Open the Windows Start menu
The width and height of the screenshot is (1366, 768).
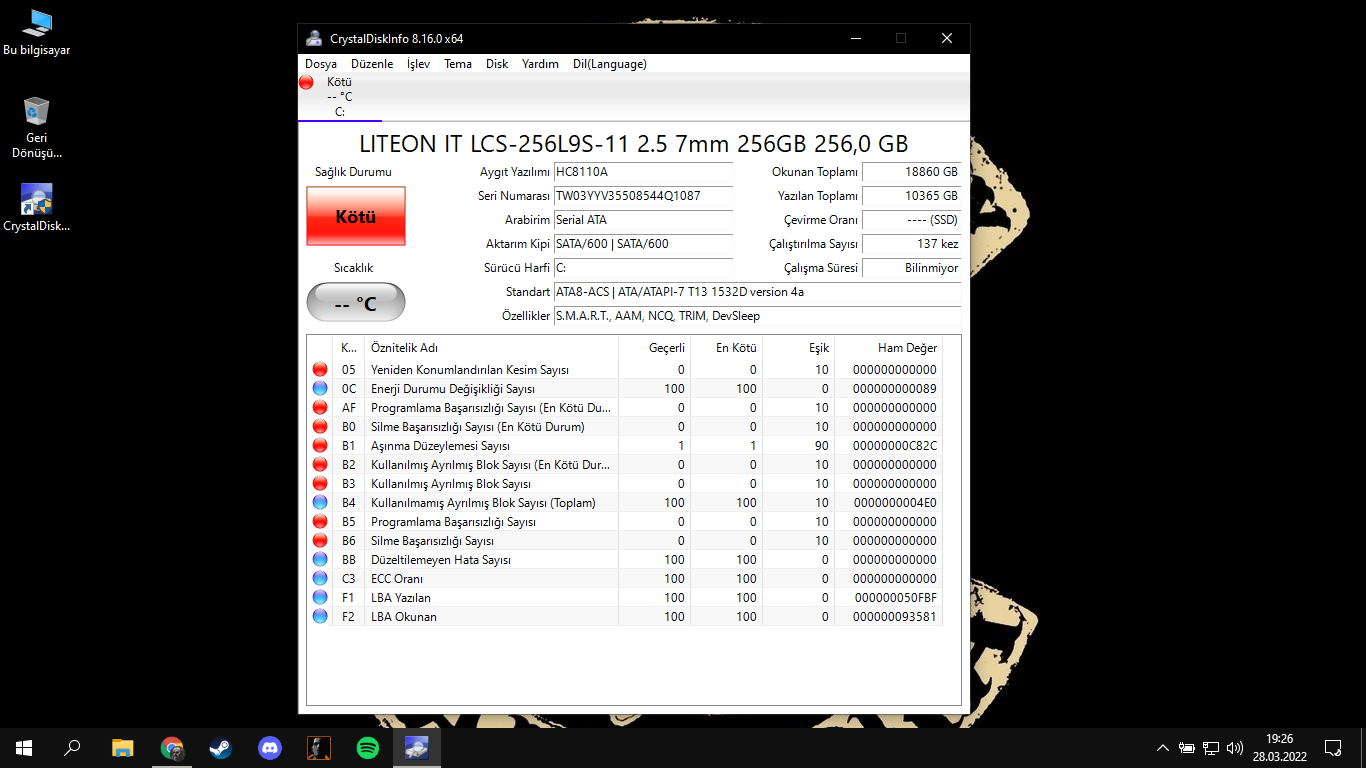coord(24,748)
